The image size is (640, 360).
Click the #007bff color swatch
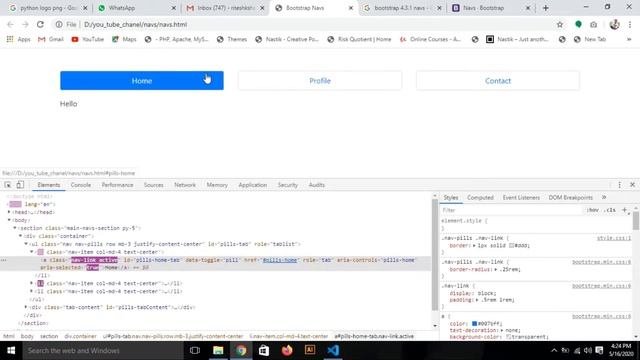(x=474, y=324)
